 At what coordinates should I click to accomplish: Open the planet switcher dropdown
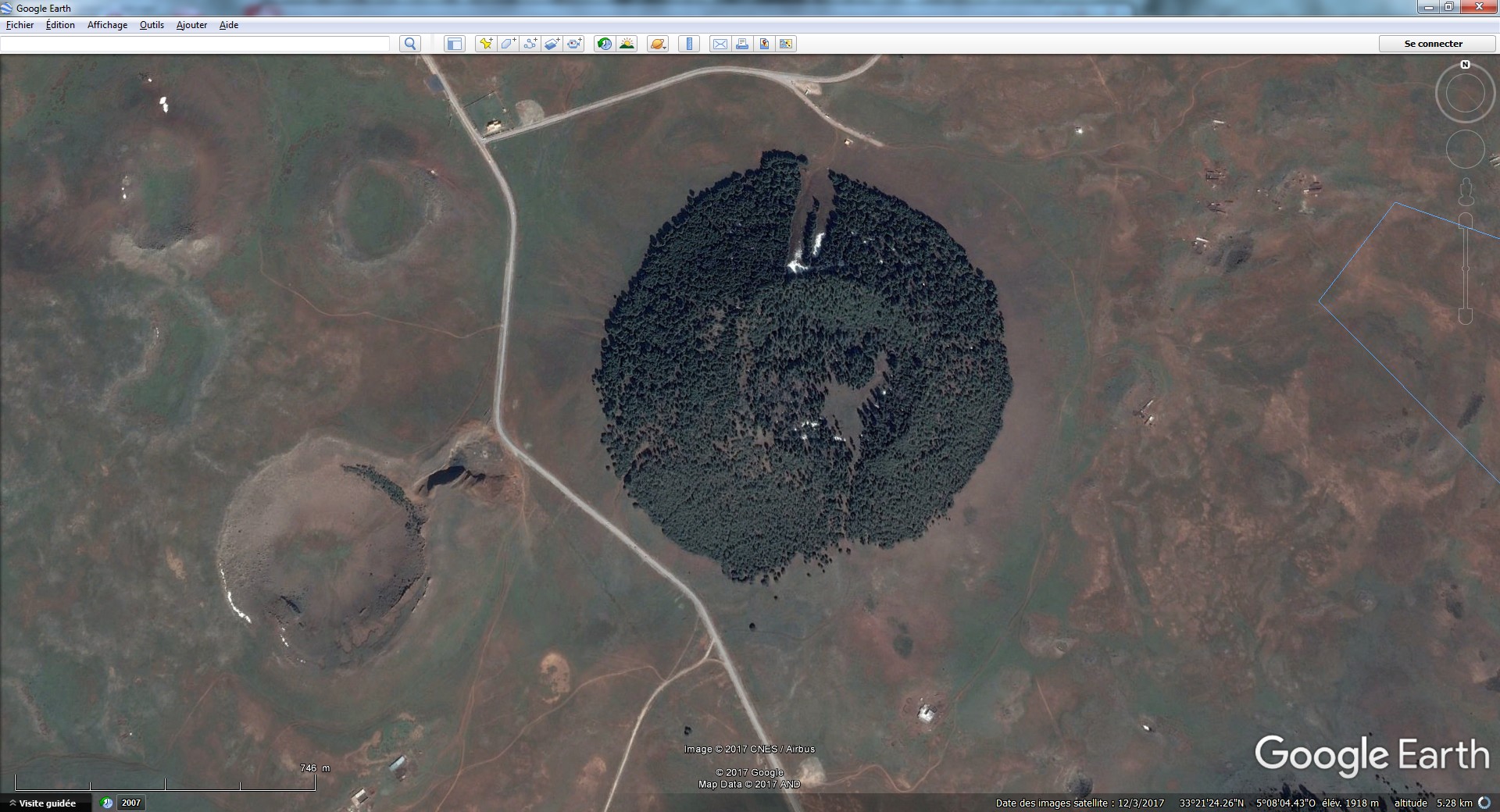pyautogui.click(x=658, y=44)
